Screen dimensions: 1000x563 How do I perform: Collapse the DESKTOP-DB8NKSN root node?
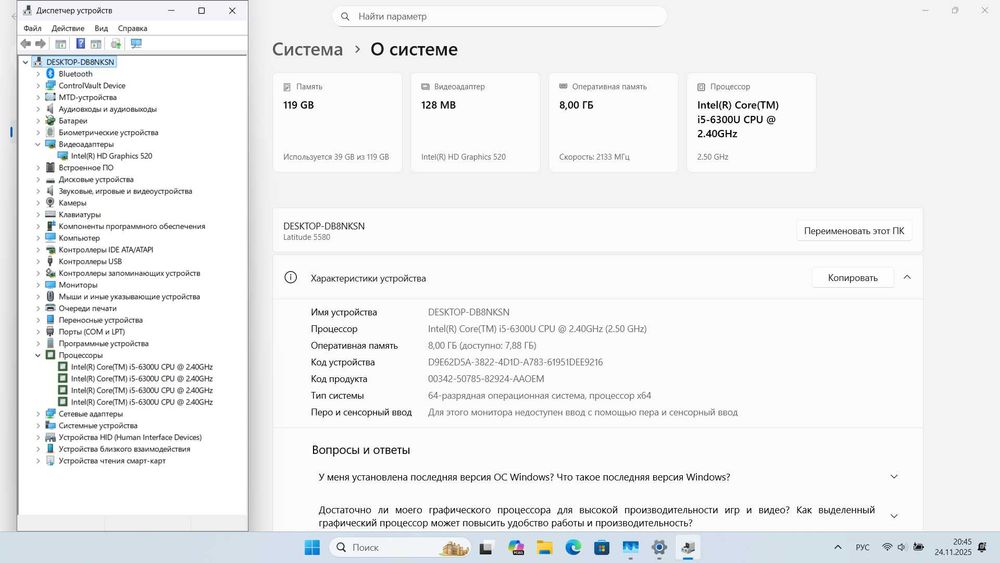(x=26, y=62)
